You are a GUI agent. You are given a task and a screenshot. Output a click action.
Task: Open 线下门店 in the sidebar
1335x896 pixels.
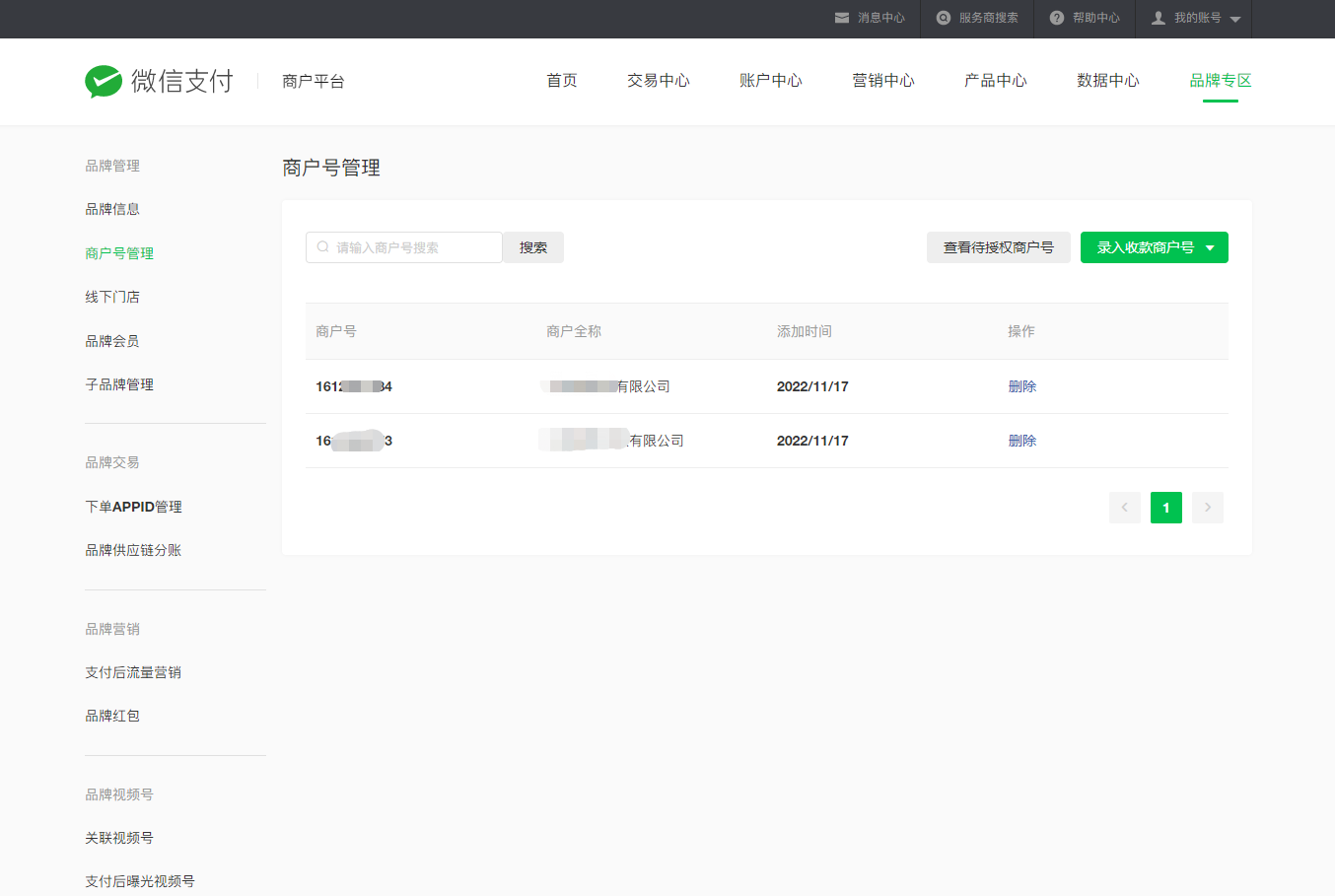click(112, 297)
